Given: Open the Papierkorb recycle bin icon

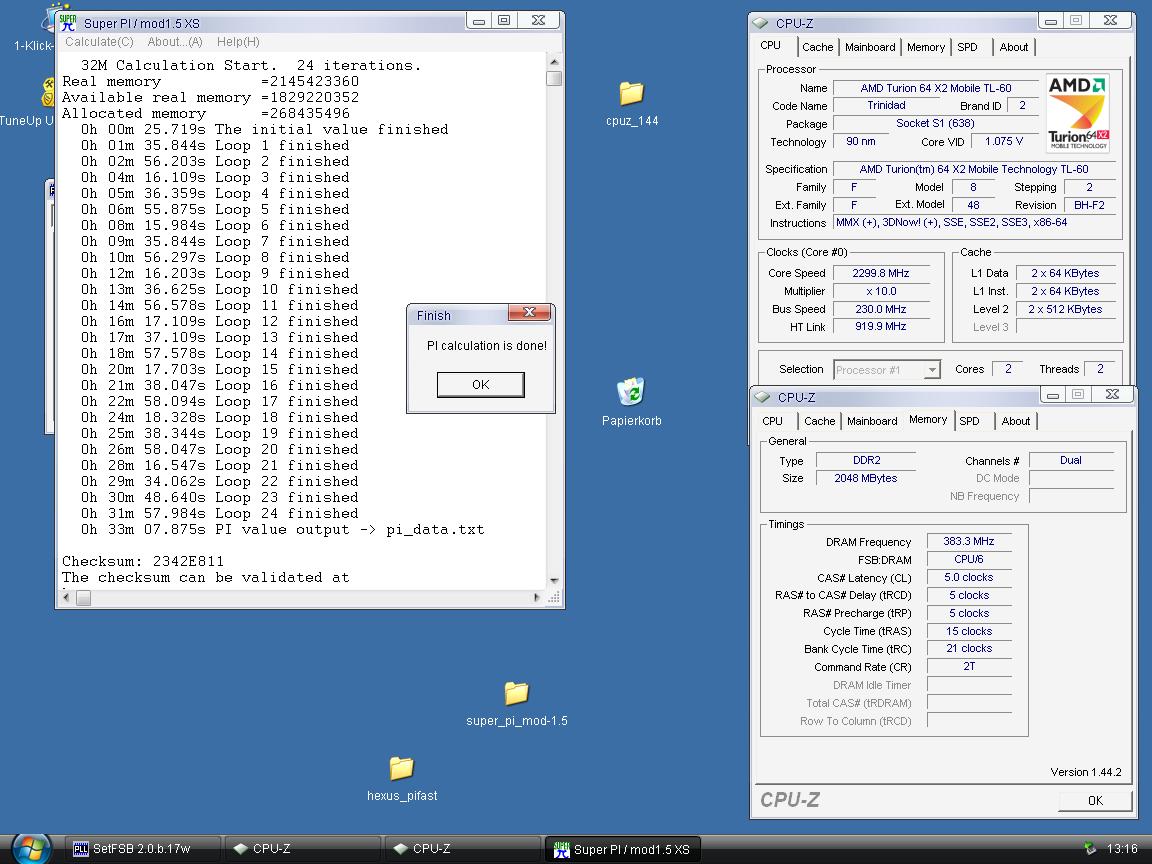Looking at the screenshot, I should click(631, 401).
